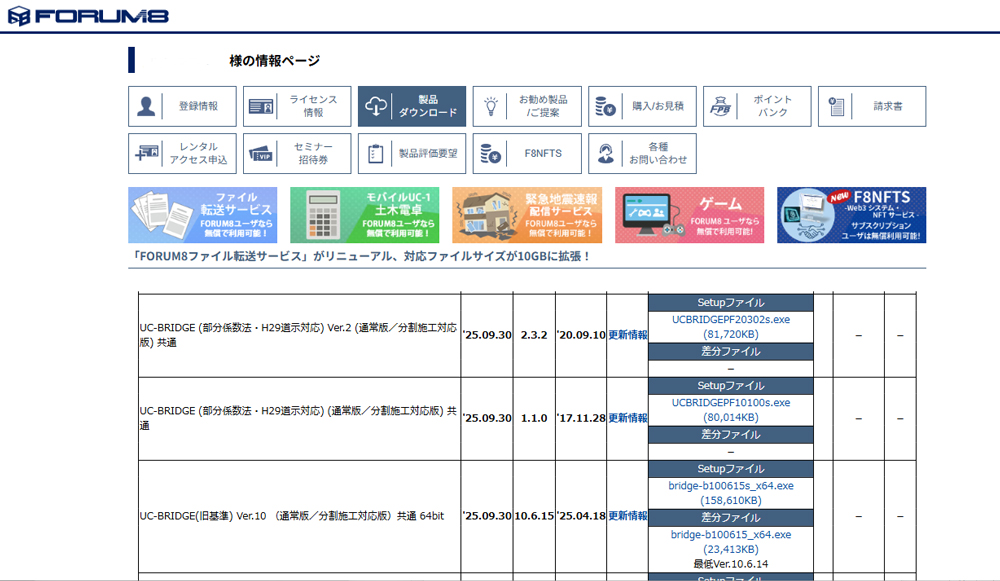
Task: Select product name UC-BRIDGE (部分係数法・H29道示対応) Ver.2
Action: click(x=298, y=335)
